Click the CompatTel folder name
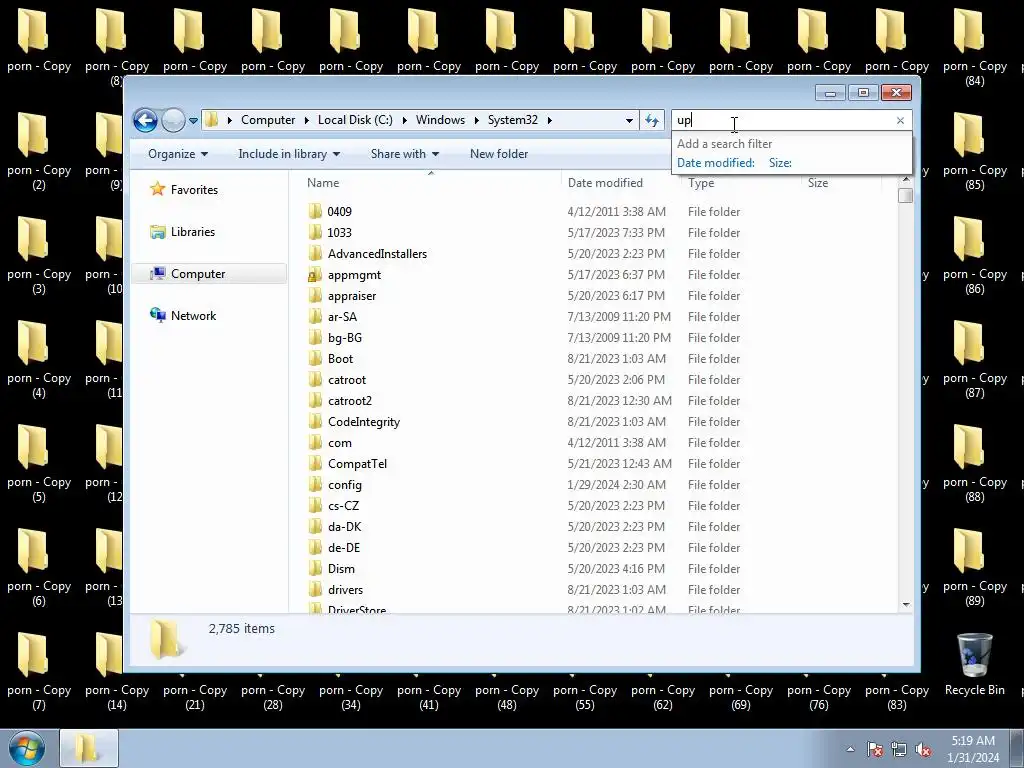The image size is (1024, 768). click(357, 464)
